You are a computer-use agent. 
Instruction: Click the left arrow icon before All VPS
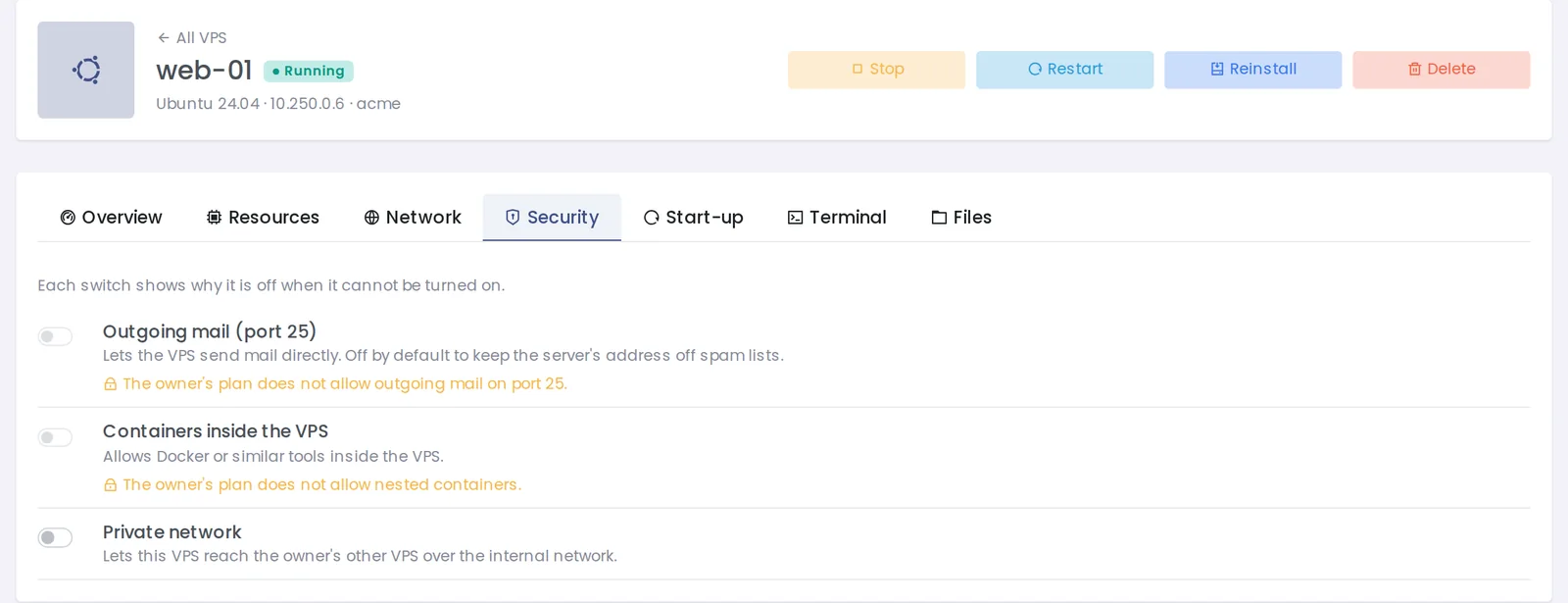click(164, 37)
